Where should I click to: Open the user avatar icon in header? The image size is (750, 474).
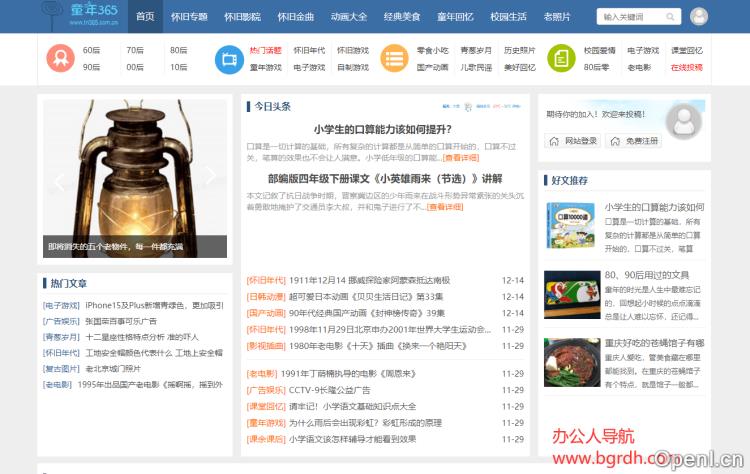click(699, 17)
